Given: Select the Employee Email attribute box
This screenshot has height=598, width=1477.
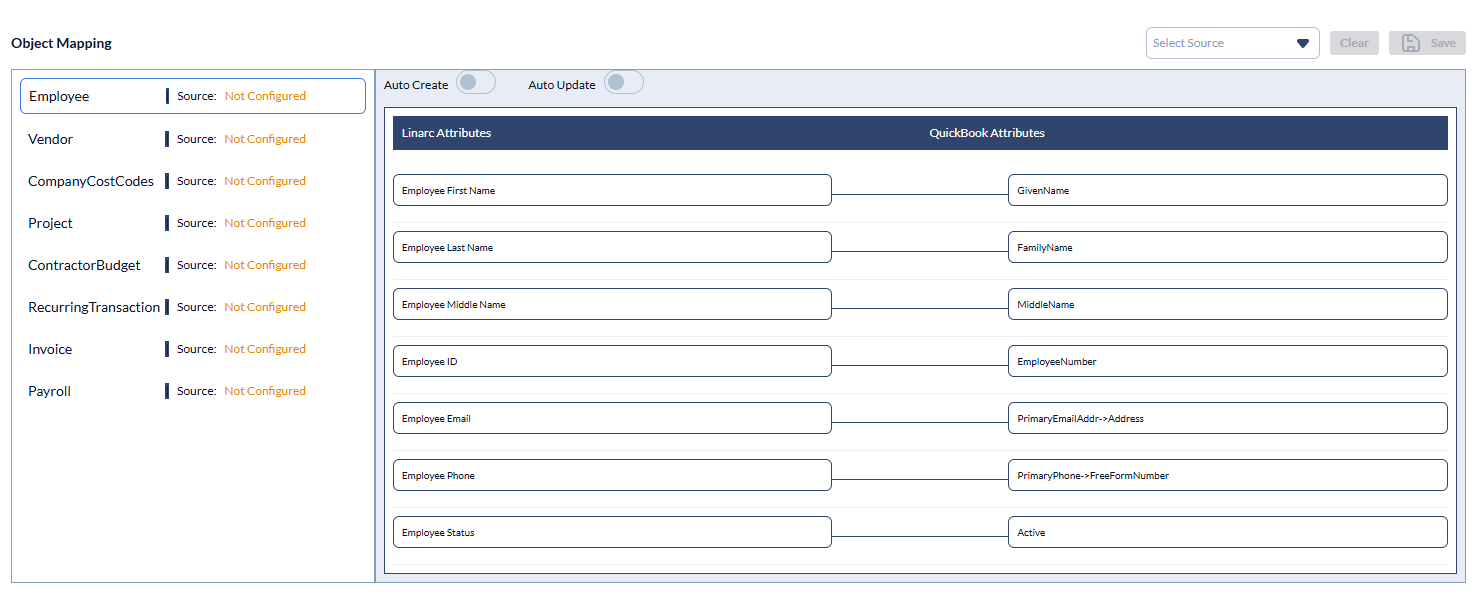Looking at the screenshot, I should pyautogui.click(x=611, y=418).
